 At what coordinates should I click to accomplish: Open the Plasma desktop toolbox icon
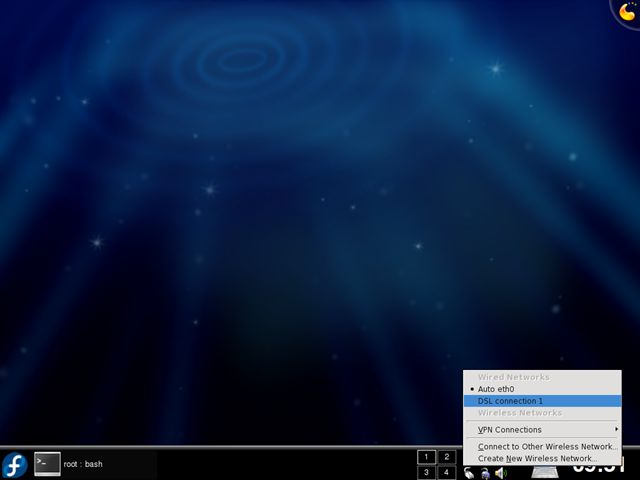[x=627, y=12]
